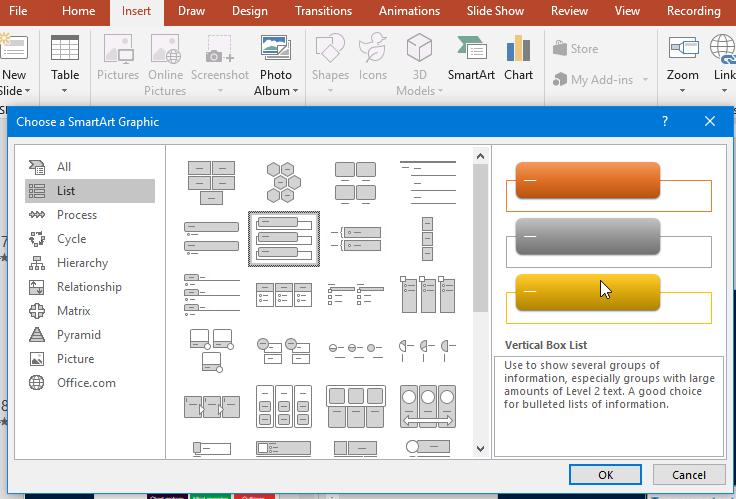Insert a Chart from ribbon
736x499 pixels.
pyautogui.click(x=518, y=58)
